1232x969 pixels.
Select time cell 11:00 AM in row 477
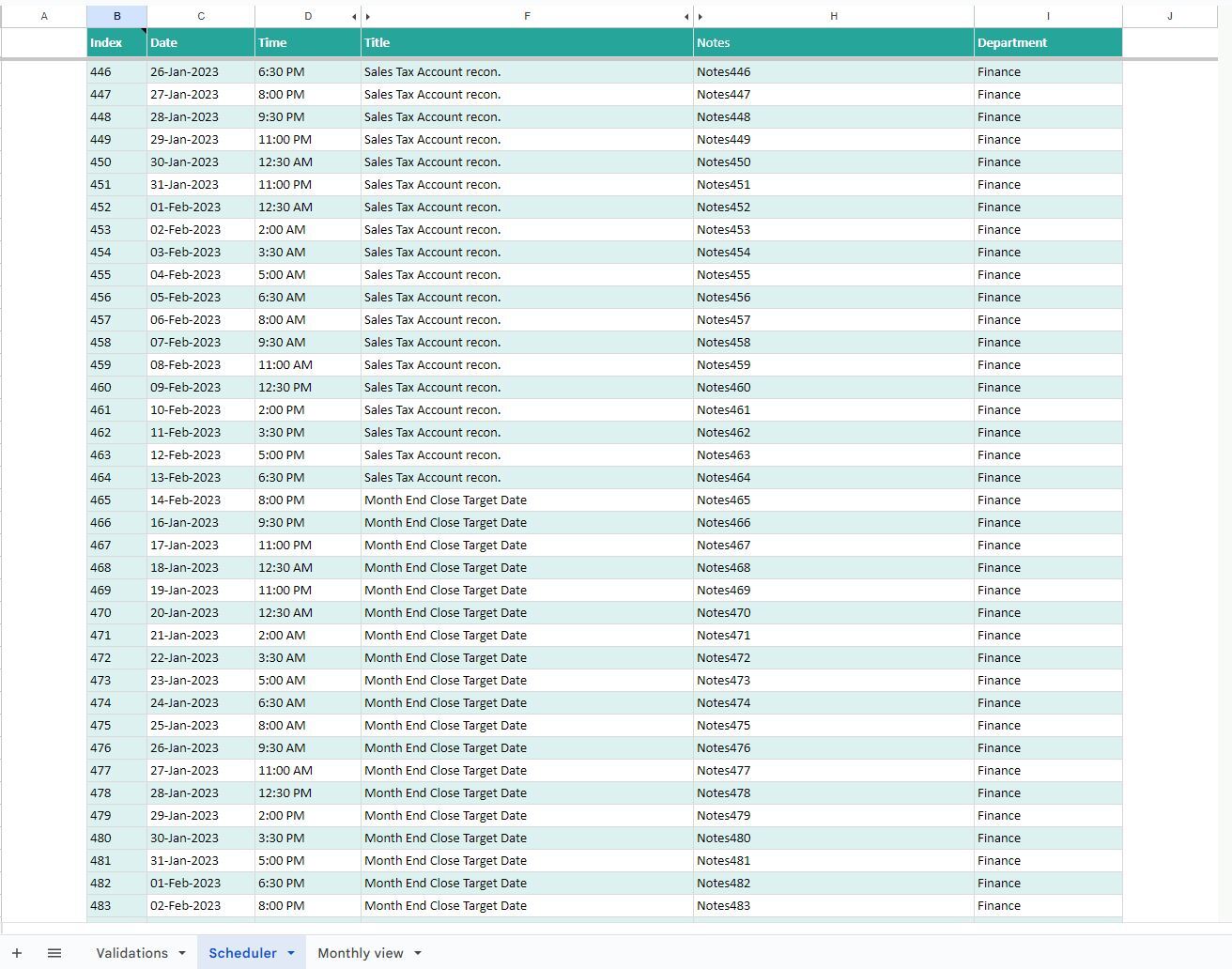(x=308, y=771)
